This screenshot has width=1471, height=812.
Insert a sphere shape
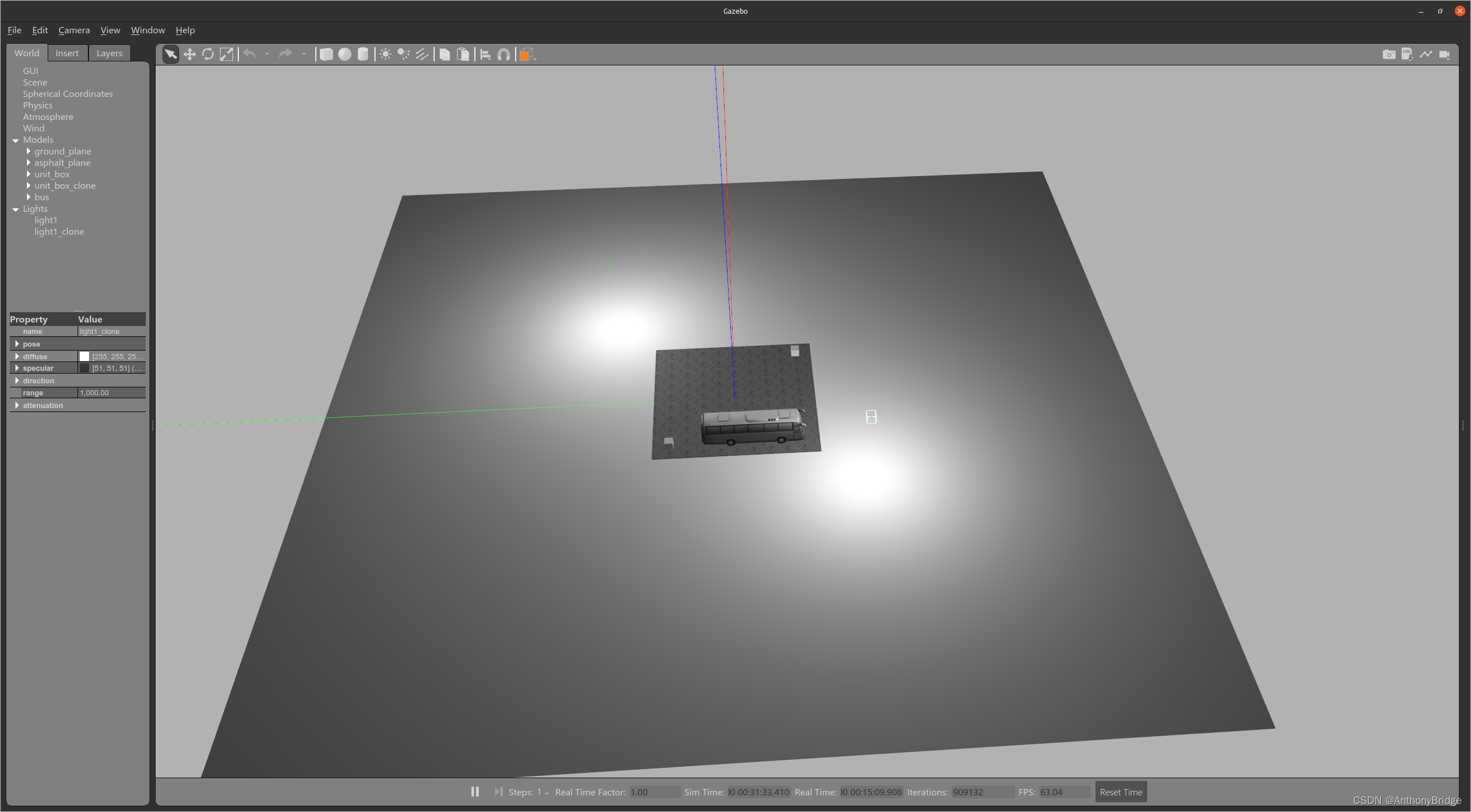tap(344, 55)
